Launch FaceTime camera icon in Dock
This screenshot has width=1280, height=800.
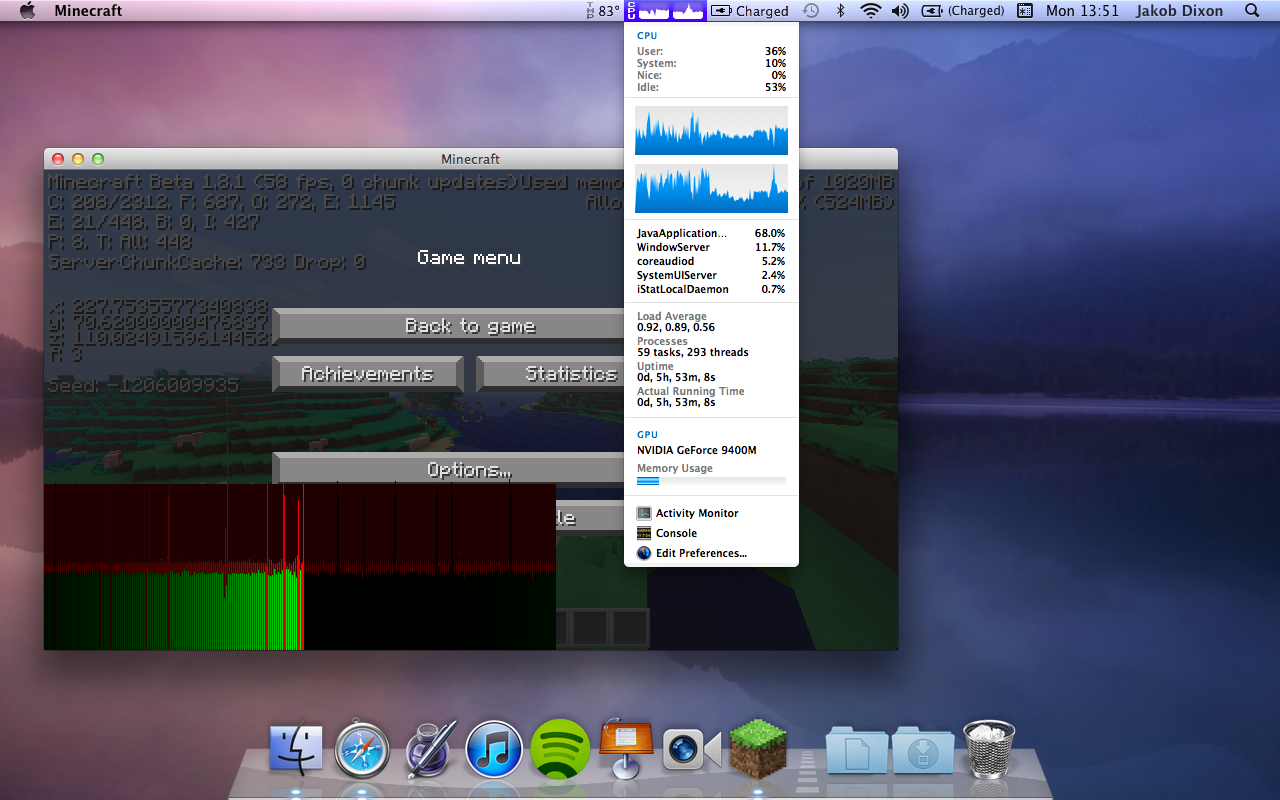[692, 750]
